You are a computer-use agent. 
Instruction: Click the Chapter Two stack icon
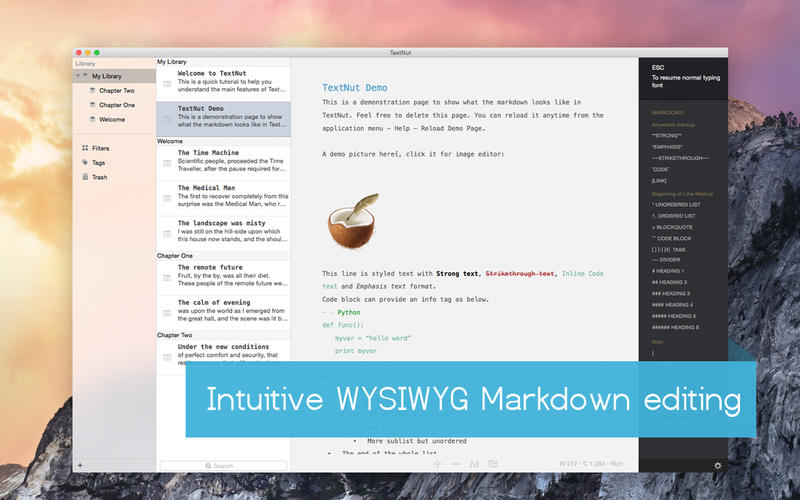point(92,90)
